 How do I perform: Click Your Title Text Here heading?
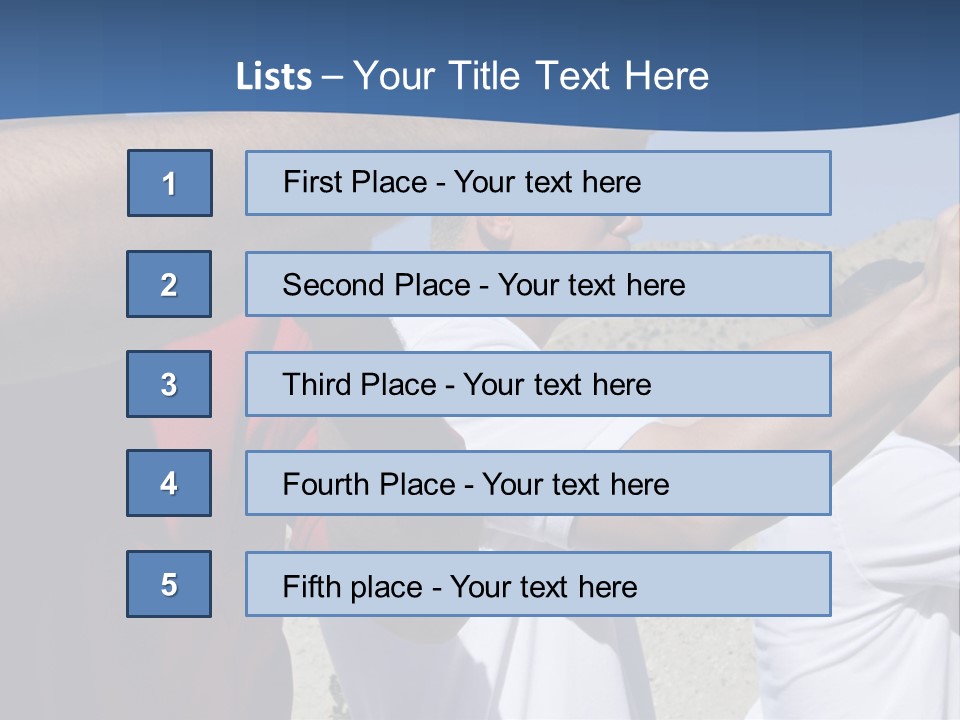click(531, 76)
